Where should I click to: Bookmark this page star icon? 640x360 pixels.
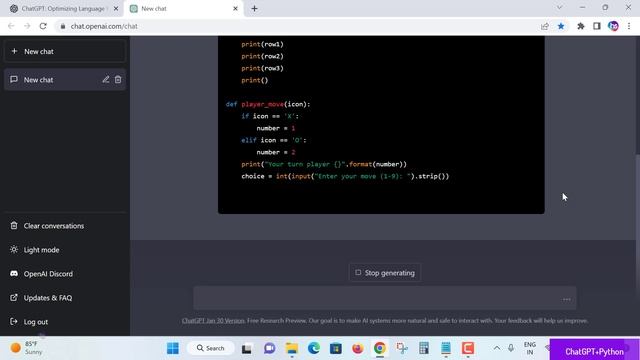pos(561,26)
